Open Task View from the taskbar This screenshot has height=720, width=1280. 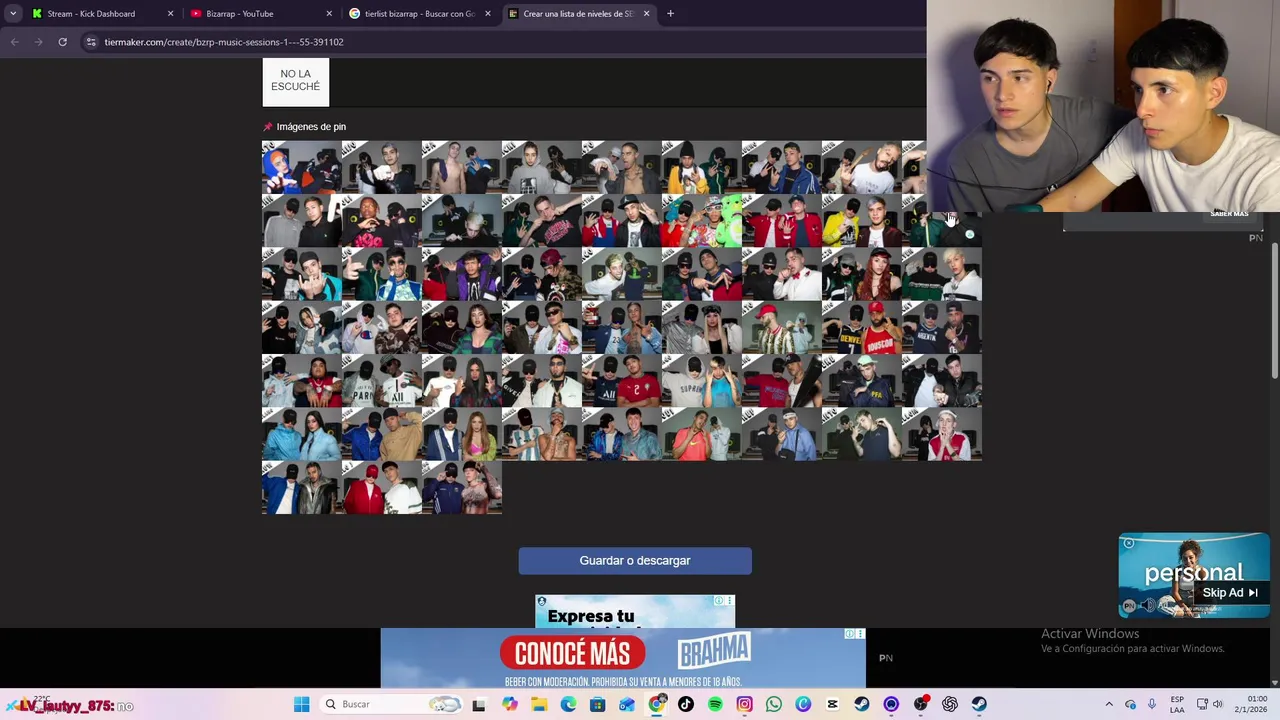tap(479, 705)
